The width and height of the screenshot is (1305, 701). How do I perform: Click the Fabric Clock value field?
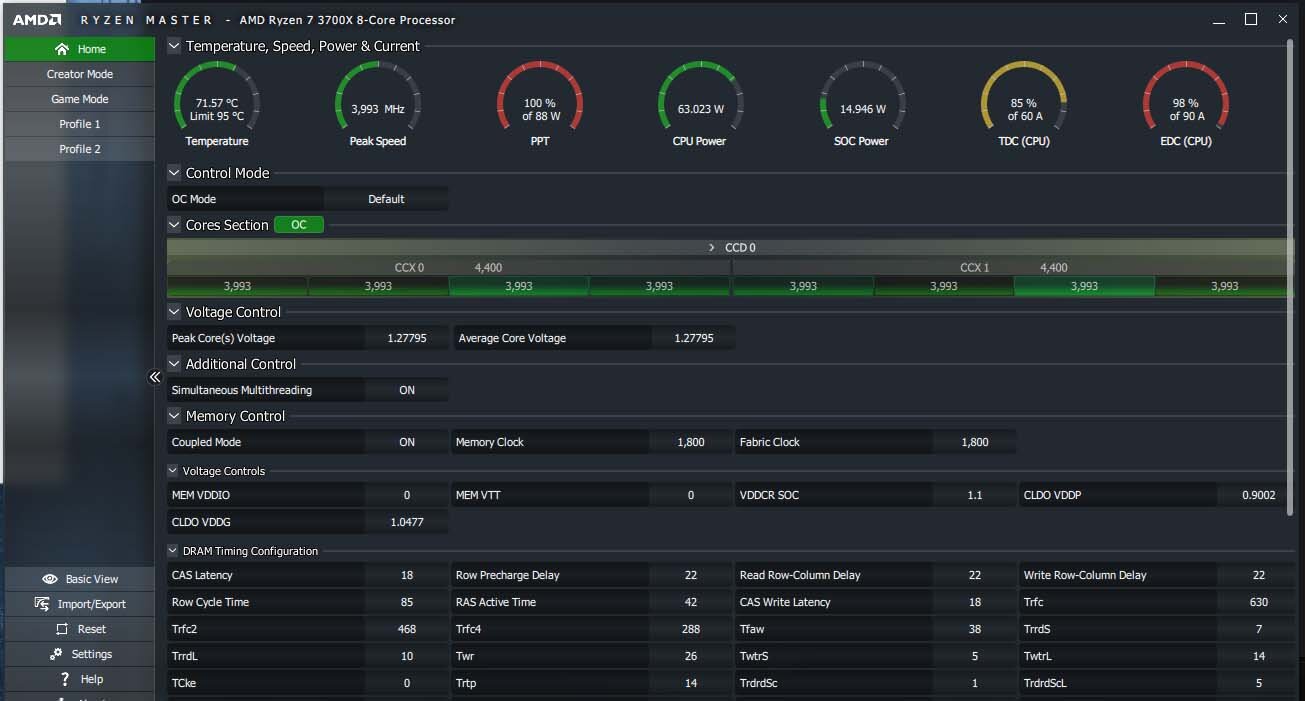pyautogui.click(x=975, y=442)
